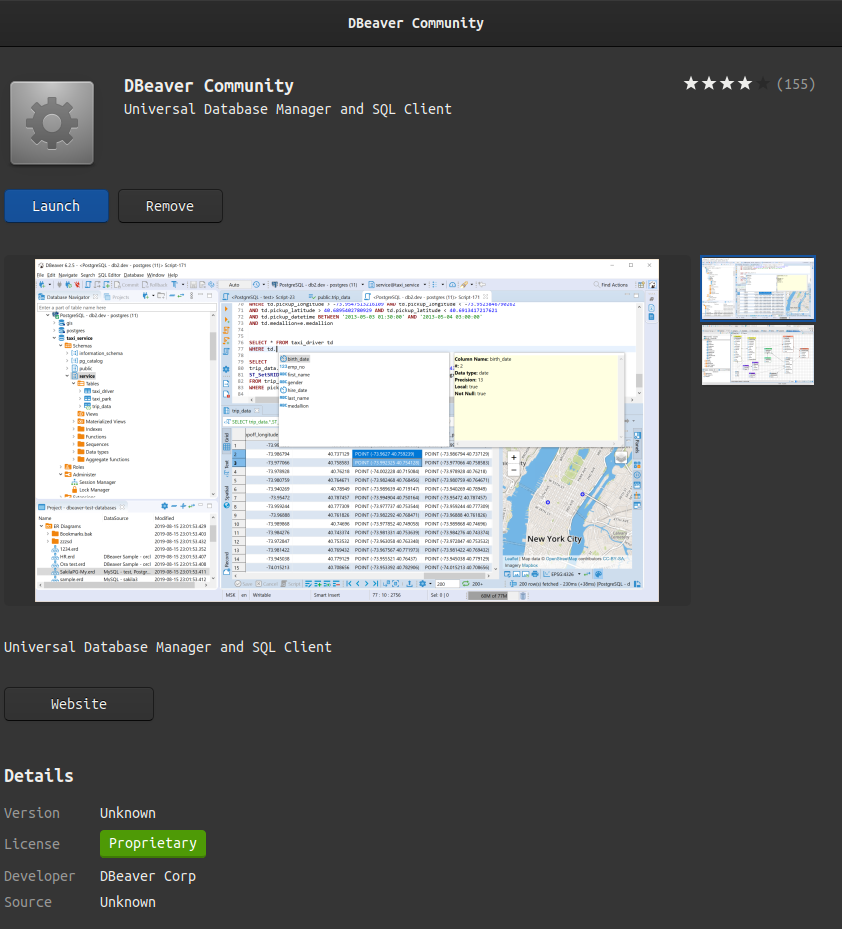Select the Version value Unknown
Viewport: 842px width, 929px height.
click(x=127, y=813)
